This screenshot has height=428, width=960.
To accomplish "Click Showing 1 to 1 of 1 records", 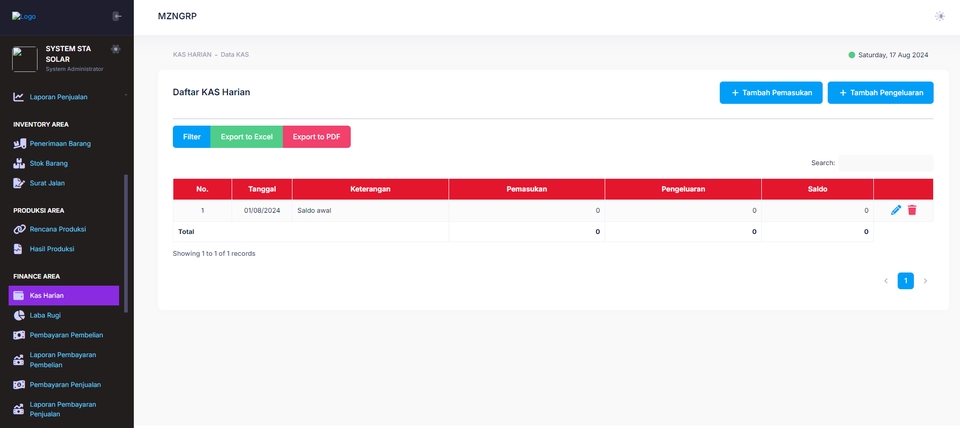I will [x=214, y=253].
